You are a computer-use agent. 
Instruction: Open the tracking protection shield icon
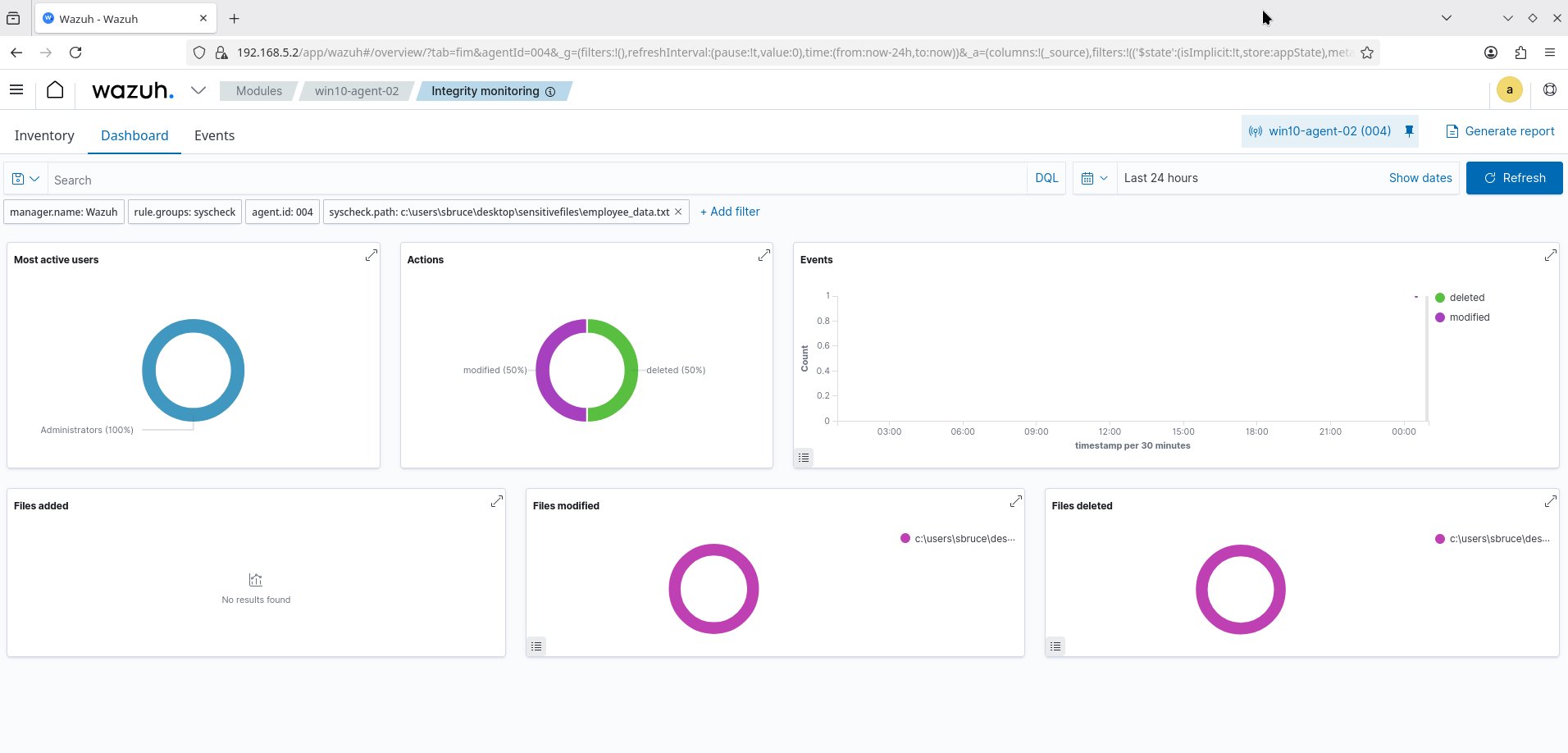tap(198, 52)
